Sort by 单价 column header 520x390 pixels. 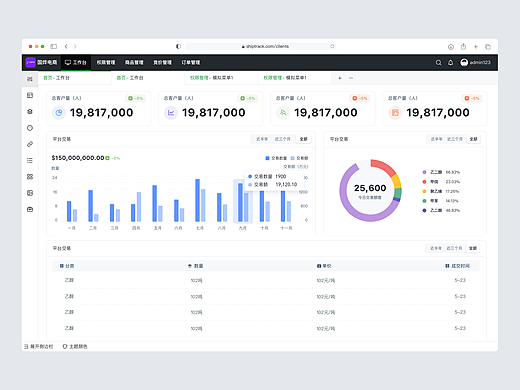click(x=324, y=266)
